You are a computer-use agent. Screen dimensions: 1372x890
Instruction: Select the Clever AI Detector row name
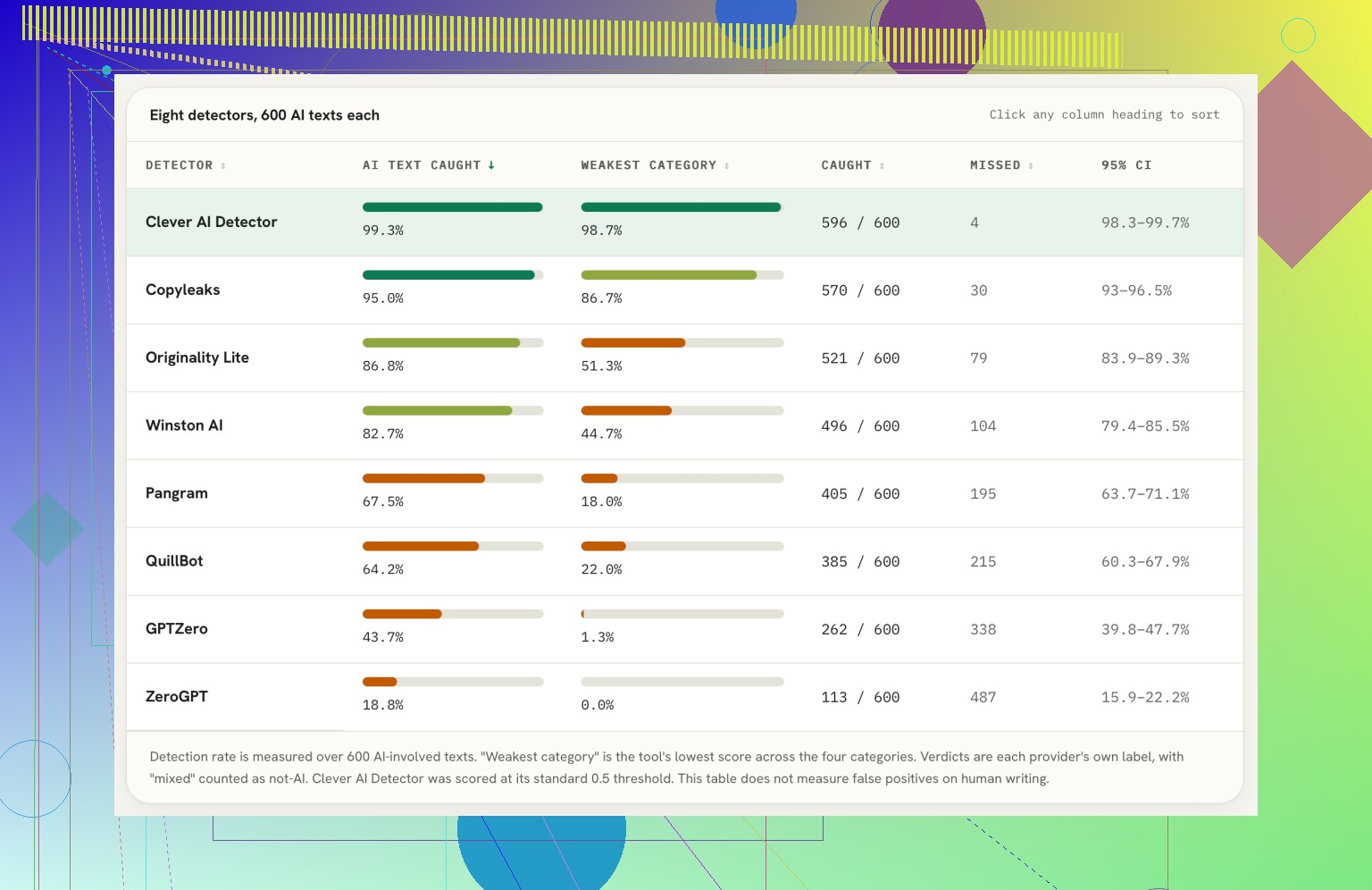pyautogui.click(x=212, y=222)
